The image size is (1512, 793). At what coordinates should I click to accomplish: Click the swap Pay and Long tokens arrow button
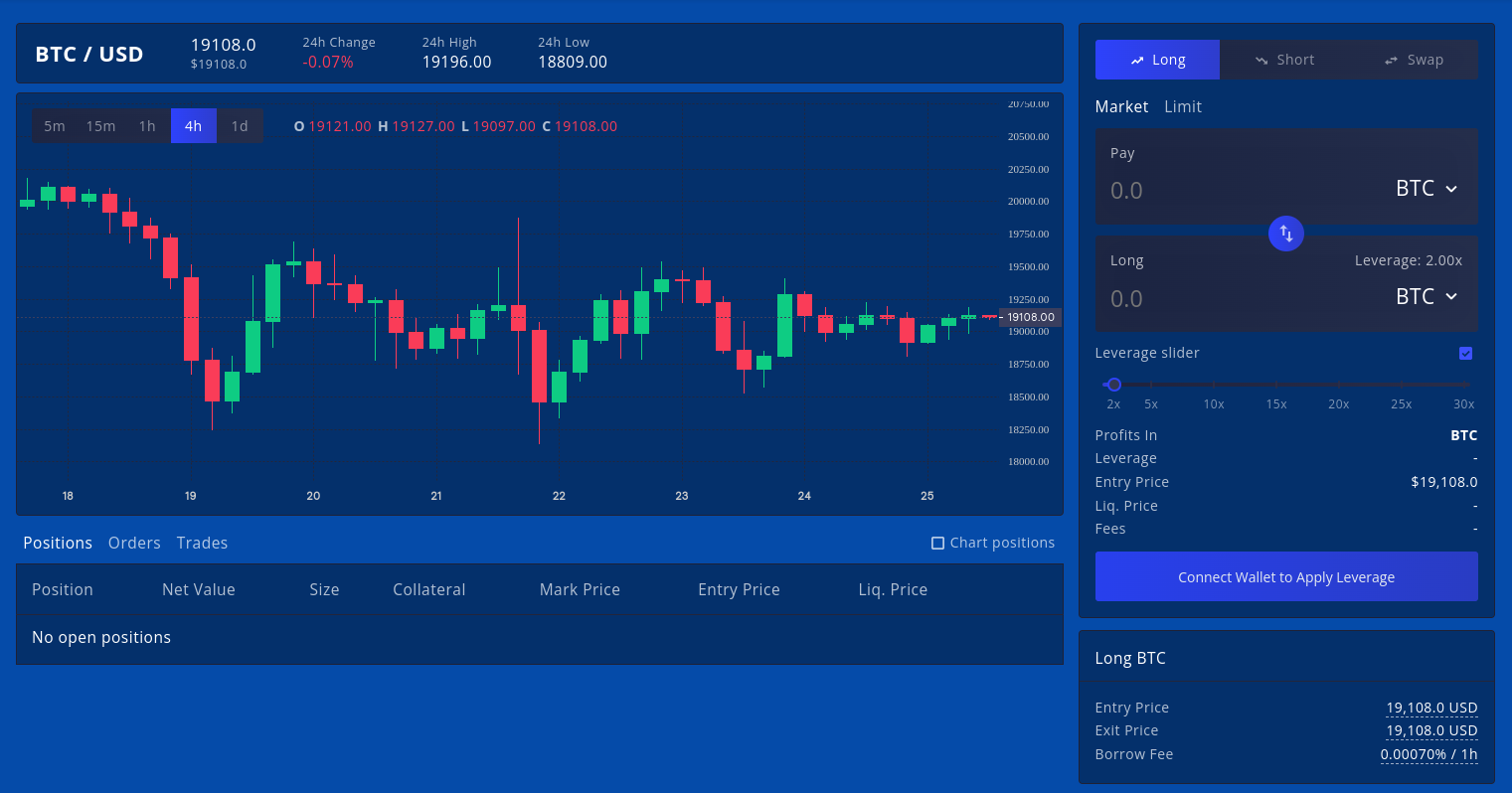(x=1285, y=234)
